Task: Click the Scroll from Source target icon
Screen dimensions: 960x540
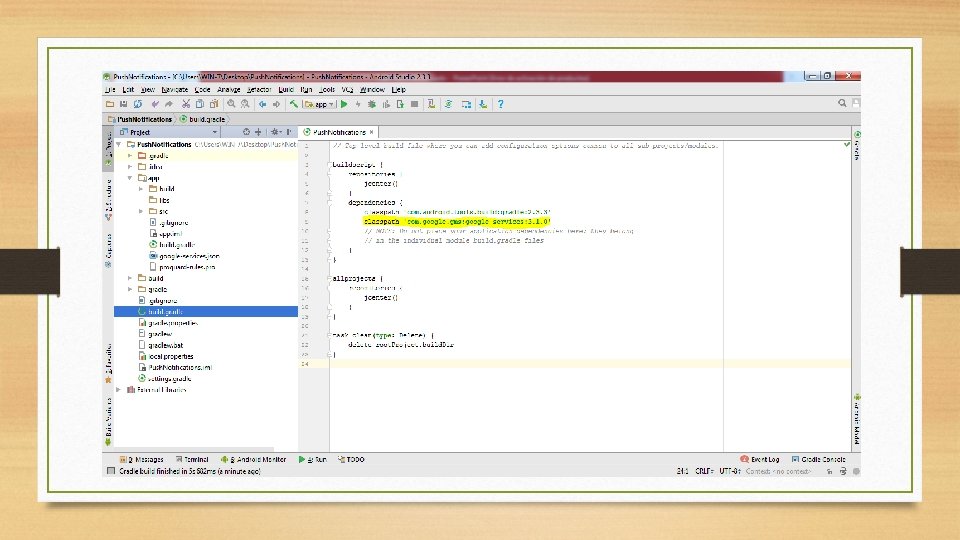Action: [x=246, y=132]
